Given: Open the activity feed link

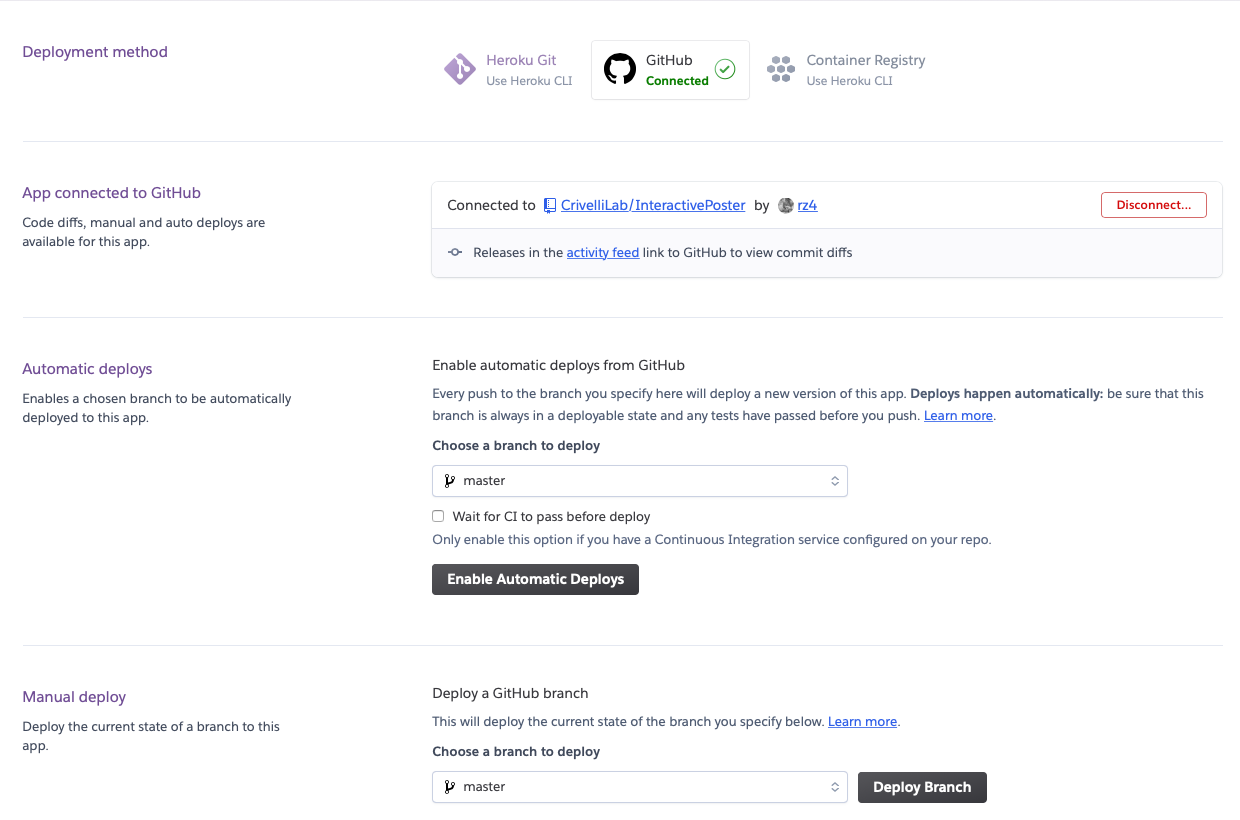Looking at the screenshot, I should tap(603, 253).
